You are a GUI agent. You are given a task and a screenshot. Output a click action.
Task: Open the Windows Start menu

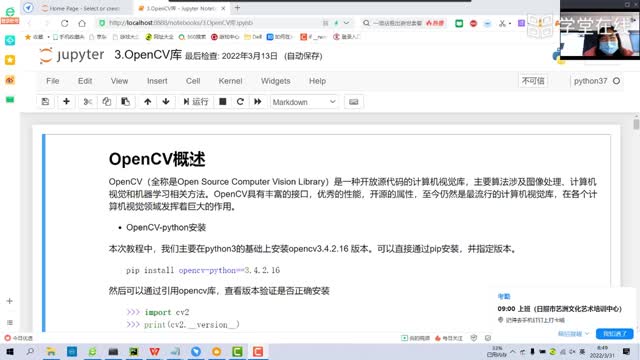click(9, 351)
